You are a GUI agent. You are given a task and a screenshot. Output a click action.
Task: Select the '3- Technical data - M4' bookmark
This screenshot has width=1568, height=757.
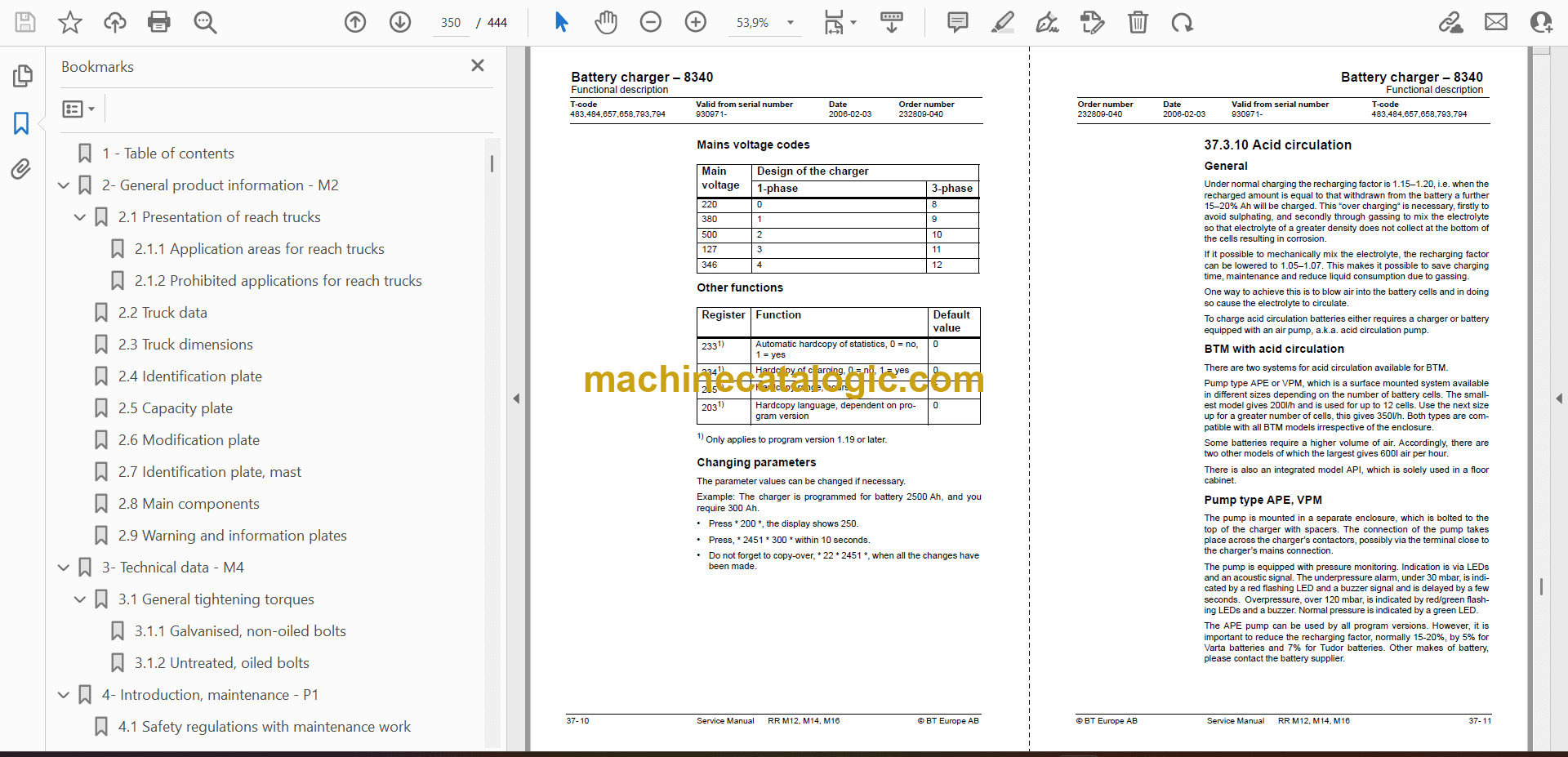[172, 568]
